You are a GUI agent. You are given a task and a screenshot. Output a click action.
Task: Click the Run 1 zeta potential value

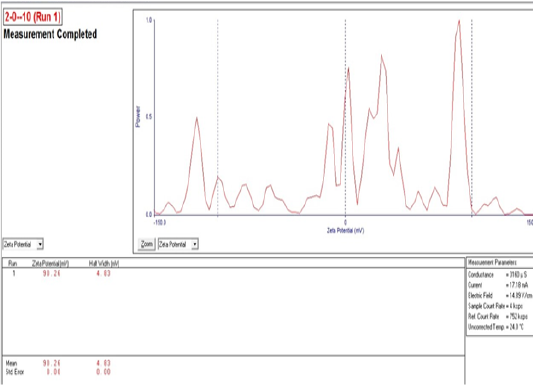click(52, 273)
